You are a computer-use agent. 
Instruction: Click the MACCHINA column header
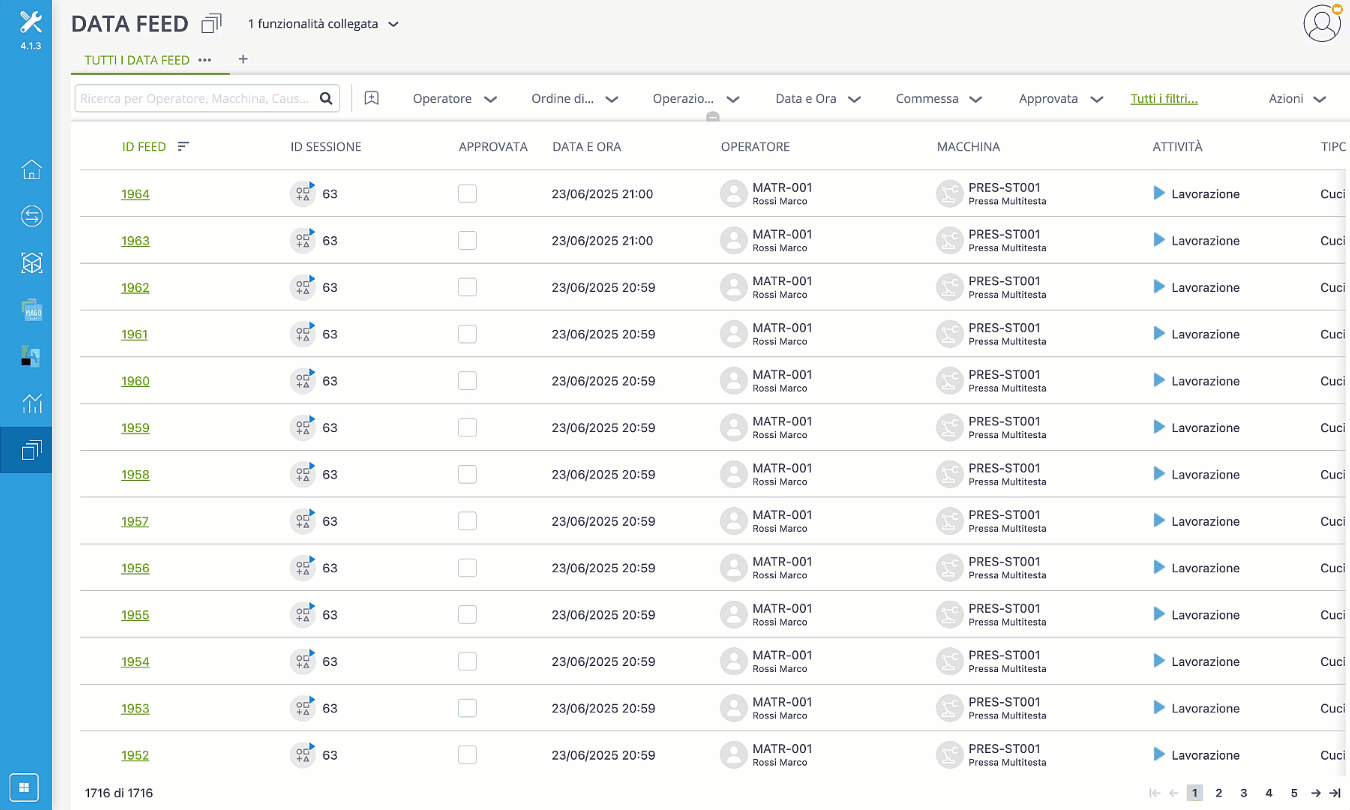pyautogui.click(x=968, y=147)
